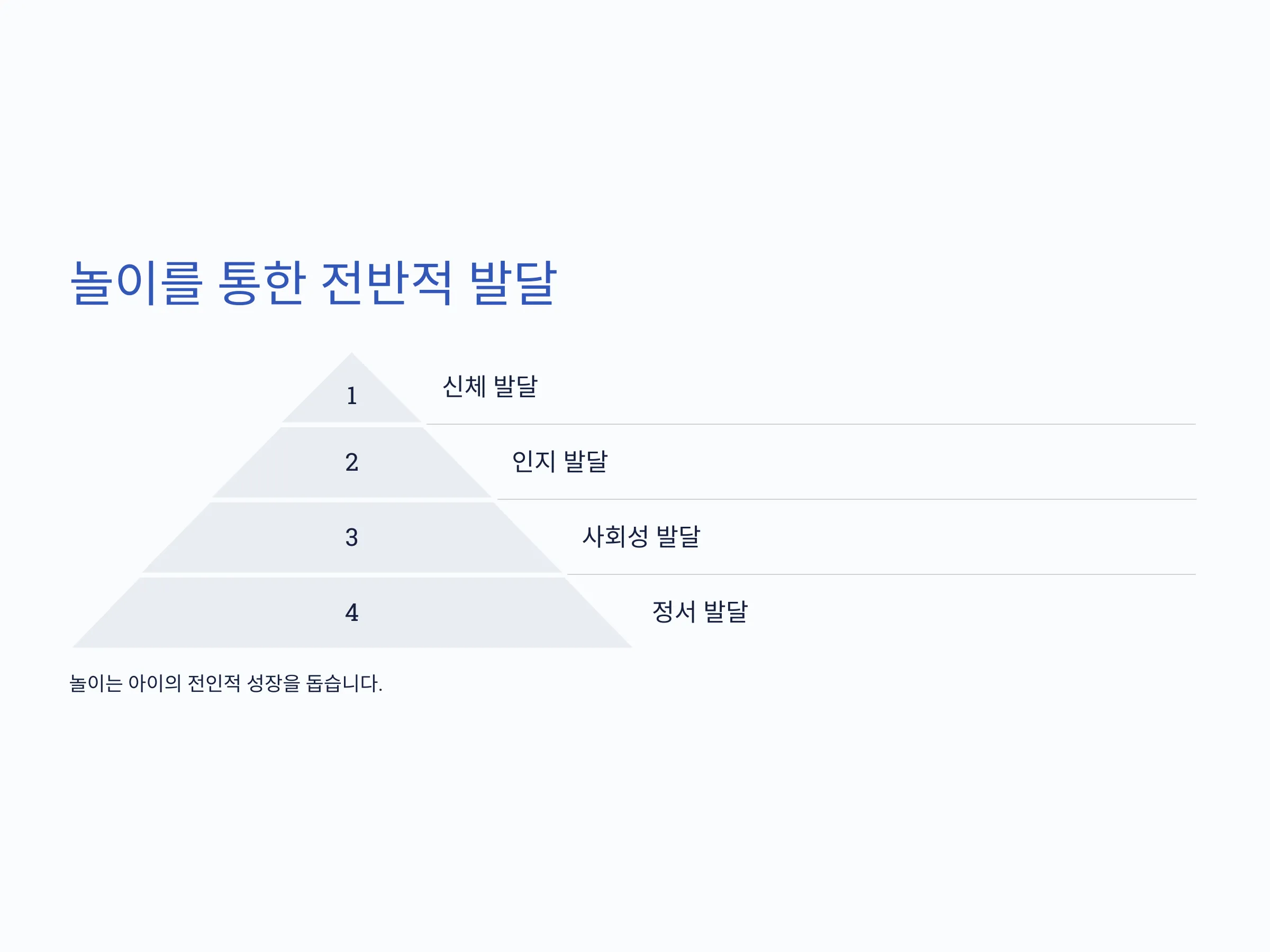Click the number 1 in the pyramid top
The height and width of the screenshot is (952, 1270).
point(352,396)
